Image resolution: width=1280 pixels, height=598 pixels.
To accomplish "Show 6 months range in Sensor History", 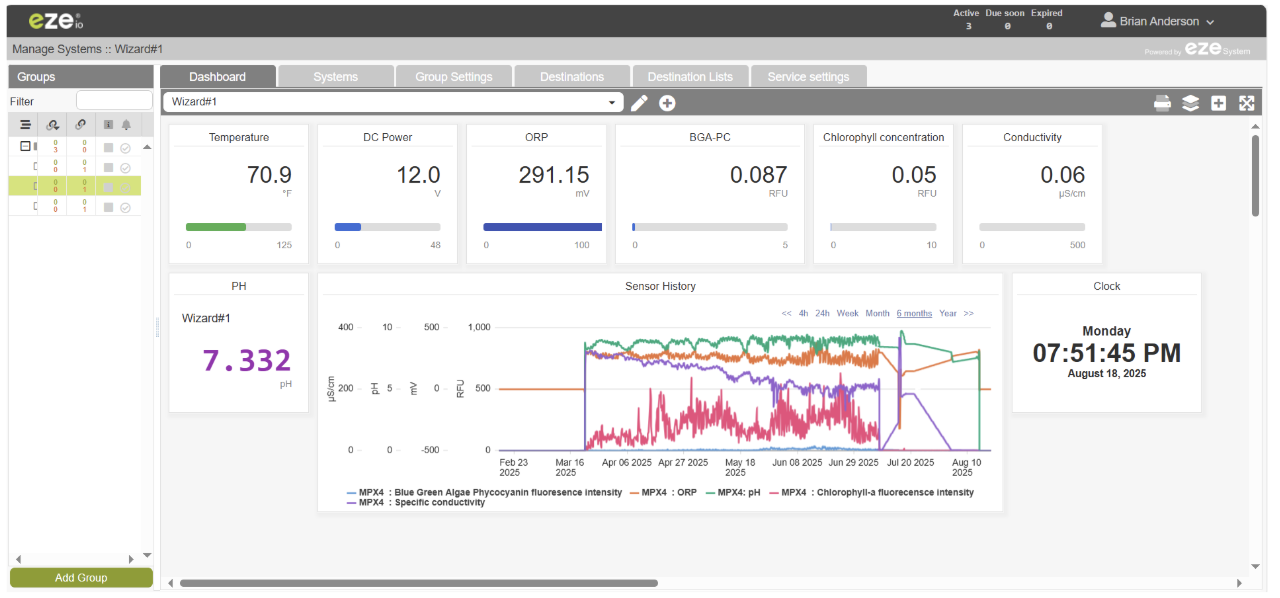I will [913, 312].
